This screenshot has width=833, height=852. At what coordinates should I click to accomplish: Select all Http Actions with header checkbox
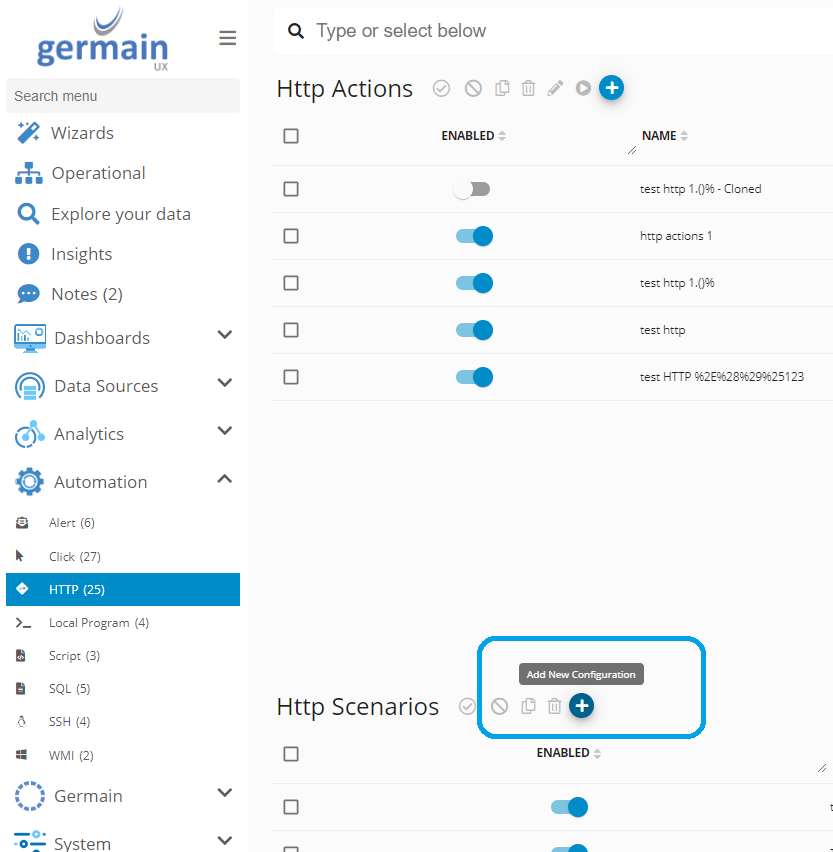coord(291,136)
